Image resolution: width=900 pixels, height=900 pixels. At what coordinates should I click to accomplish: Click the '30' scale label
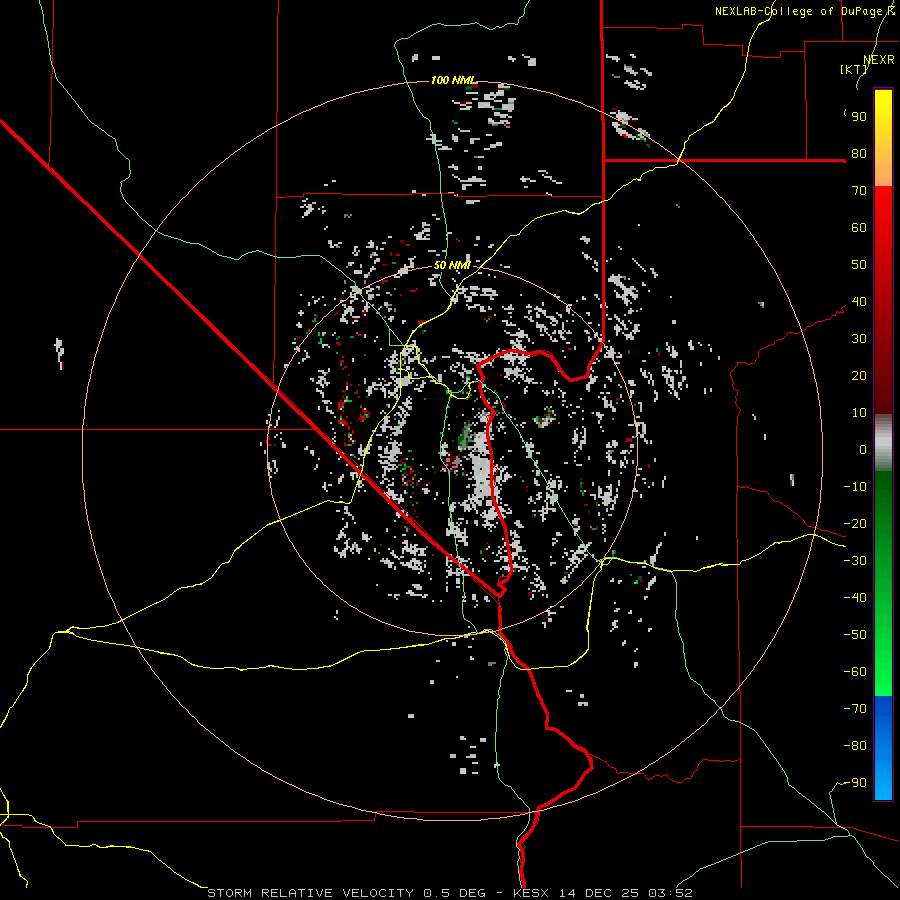(x=859, y=339)
